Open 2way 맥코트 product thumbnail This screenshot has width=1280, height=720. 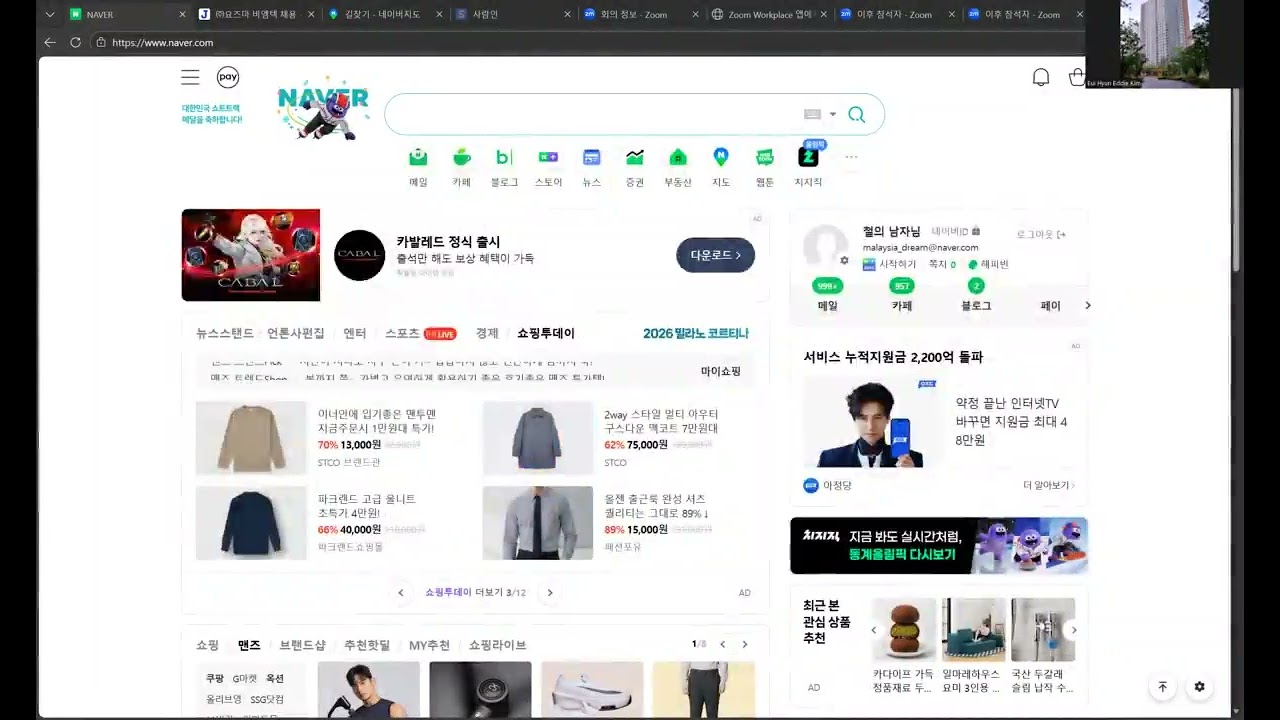538,438
